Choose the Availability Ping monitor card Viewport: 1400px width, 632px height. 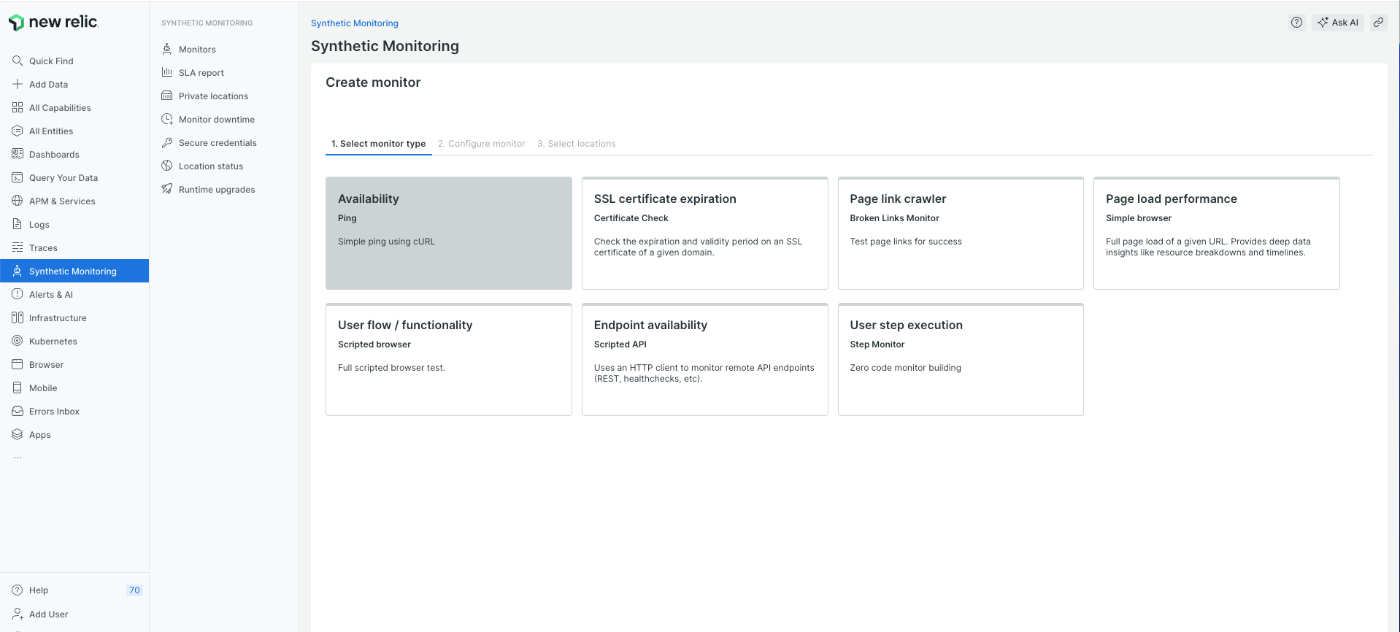click(x=449, y=233)
